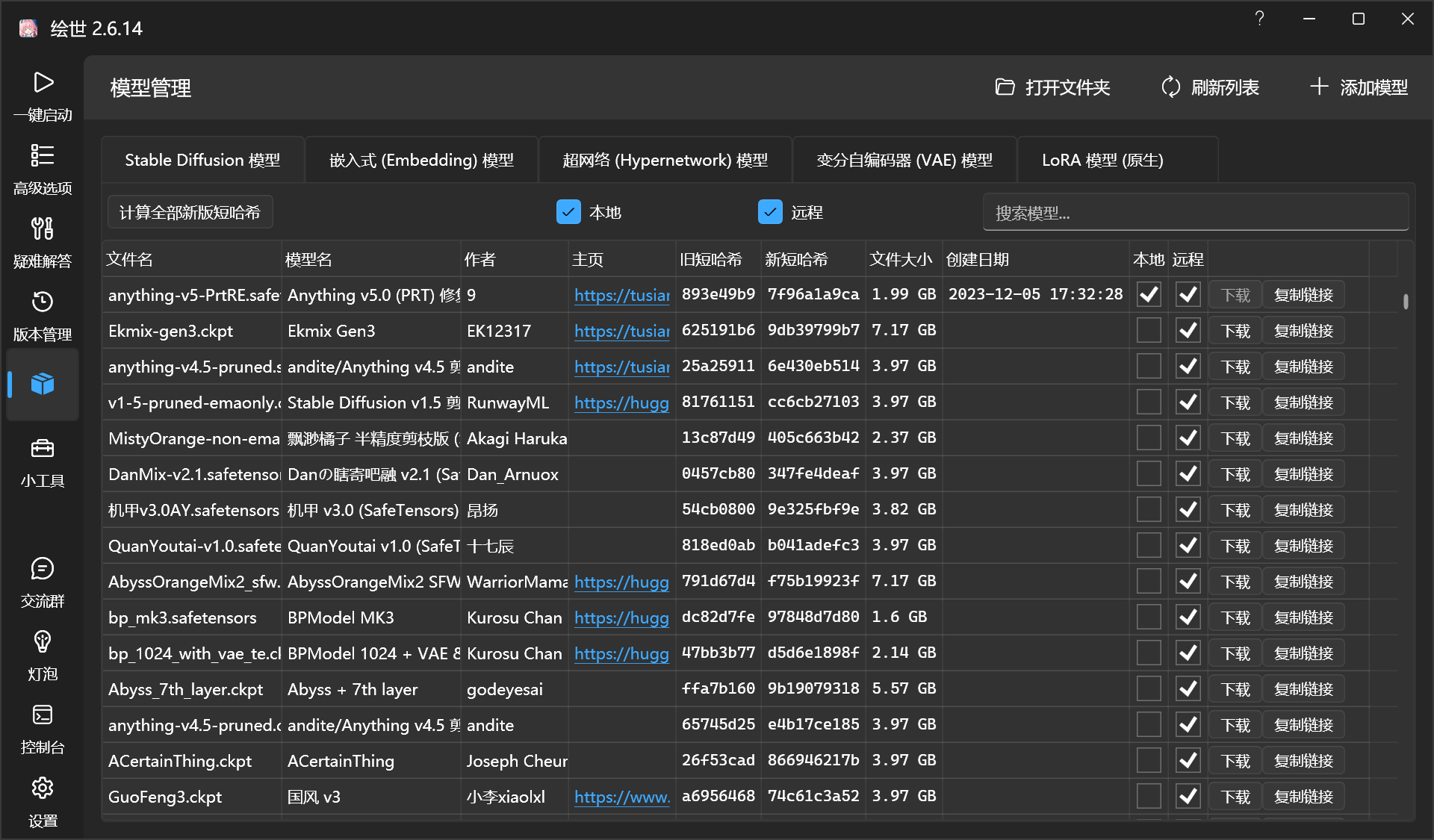This screenshot has width=1434, height=840.
Task: Download the v1-5-pruned-emaonly model
Action: click(1235, 402)
